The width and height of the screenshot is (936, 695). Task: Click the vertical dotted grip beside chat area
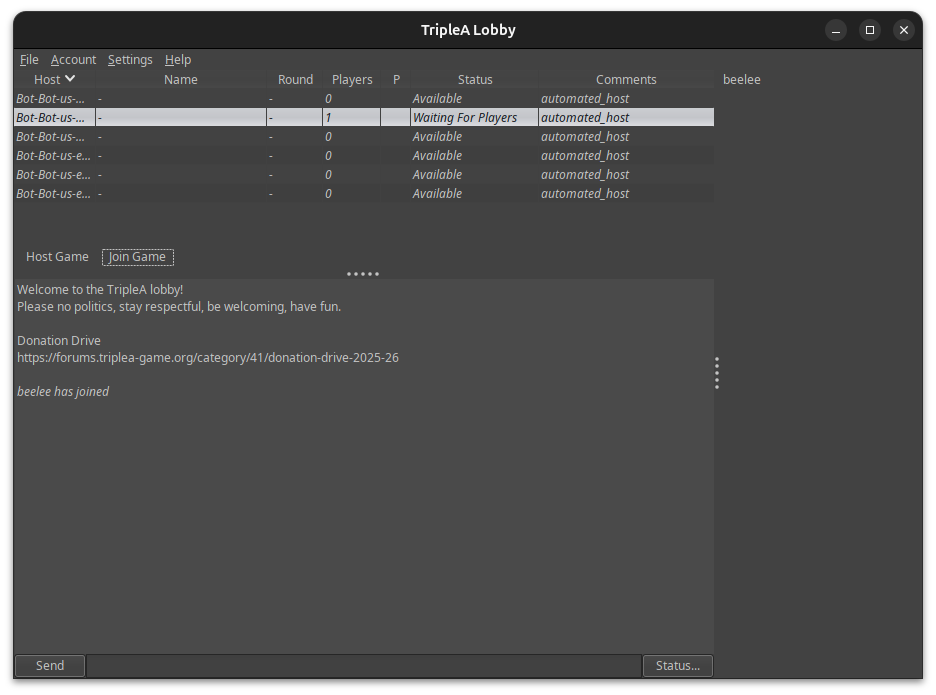point(717,372)
